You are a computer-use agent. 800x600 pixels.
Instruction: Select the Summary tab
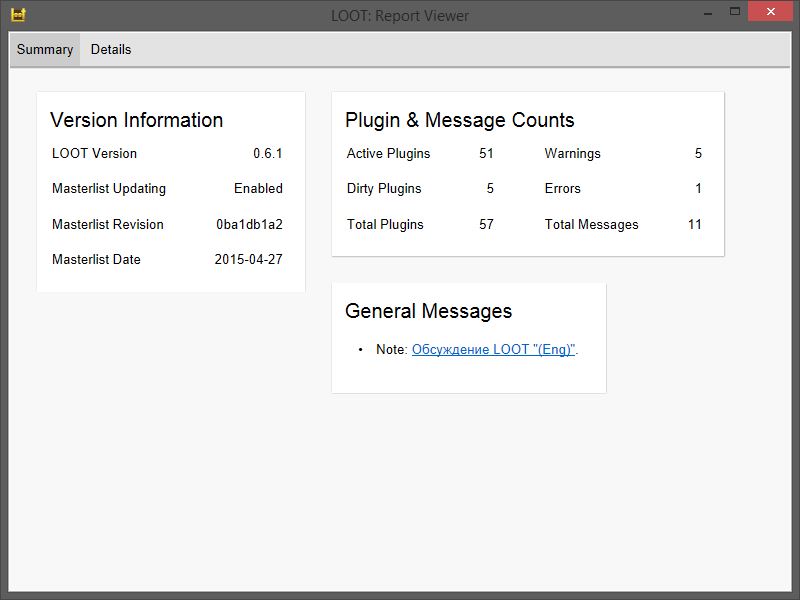45,49
